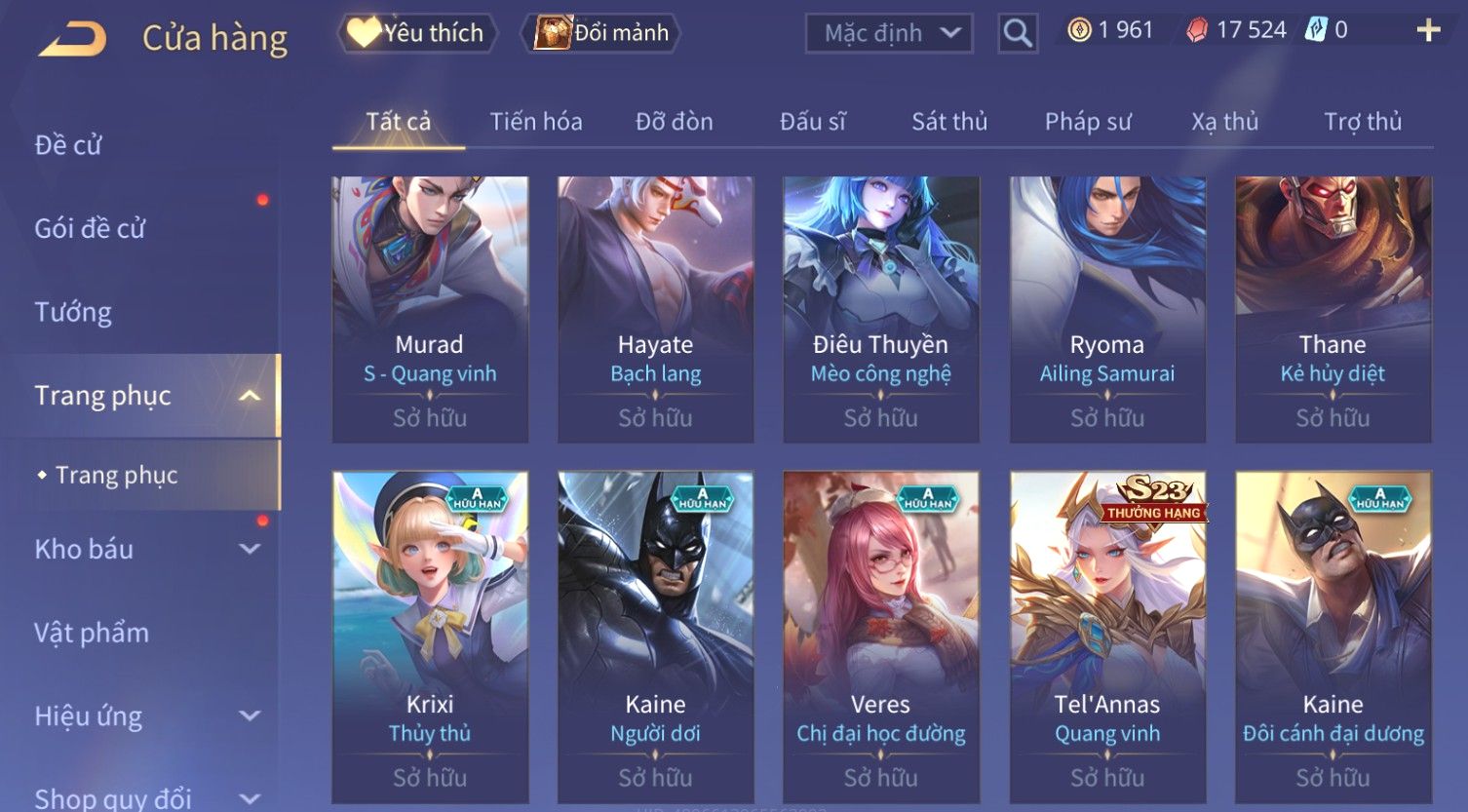Tap the blue voucher currency icon
The width and height of the screenshot is (1468, 812).
(1316, 30)
